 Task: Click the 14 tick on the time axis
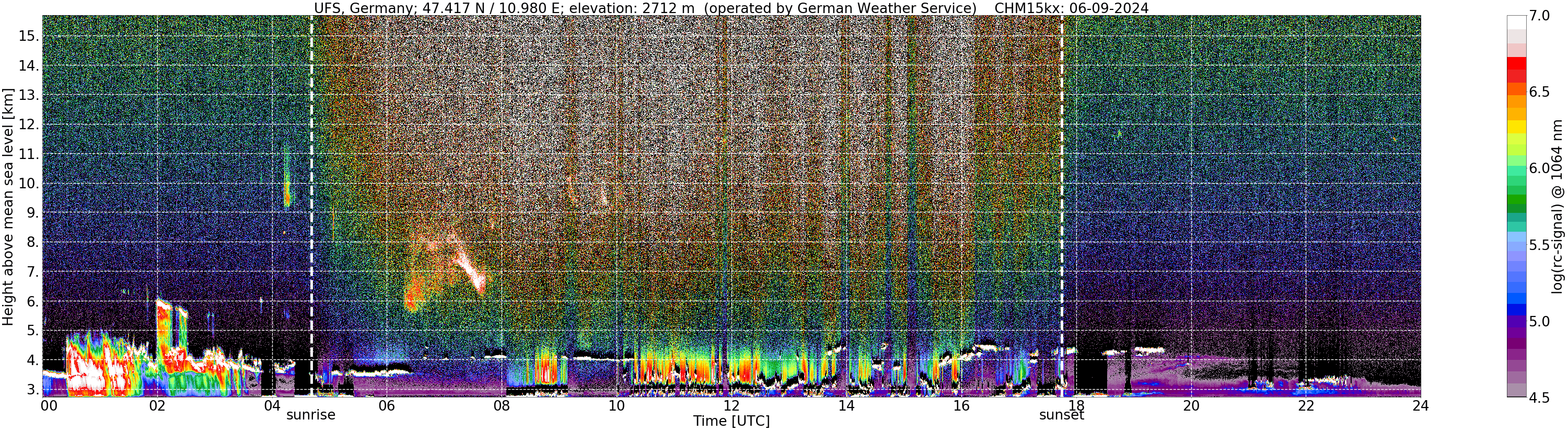click(846, 405)
